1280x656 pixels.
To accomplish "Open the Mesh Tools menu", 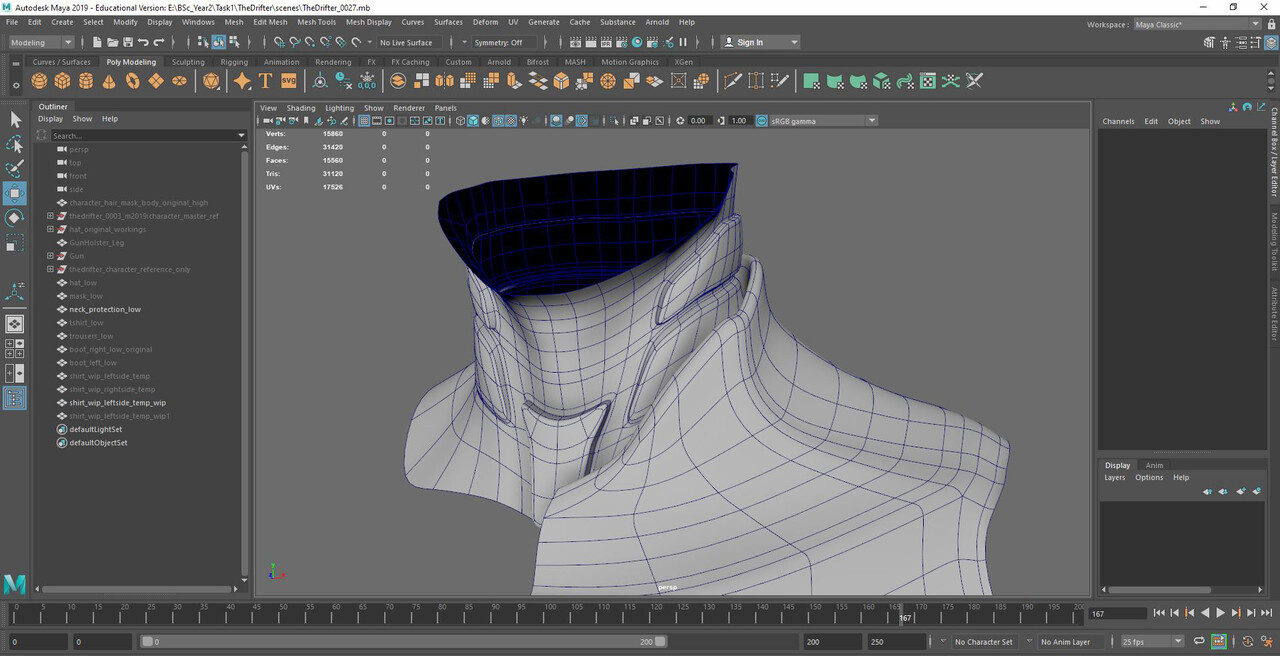I will pos(316,21).
